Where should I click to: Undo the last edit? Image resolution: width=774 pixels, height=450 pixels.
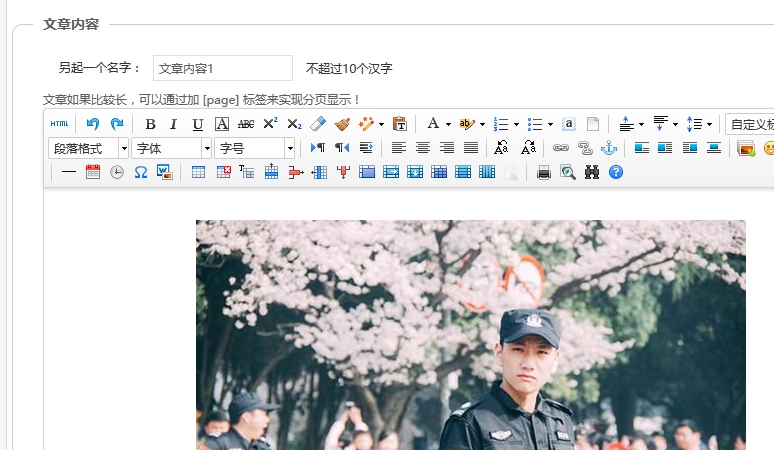point(93,124)
